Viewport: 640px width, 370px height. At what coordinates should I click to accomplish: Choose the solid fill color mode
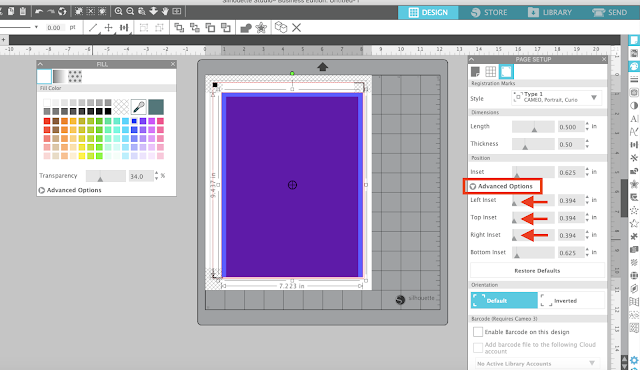pyautogui.click(x=44, y=76)
